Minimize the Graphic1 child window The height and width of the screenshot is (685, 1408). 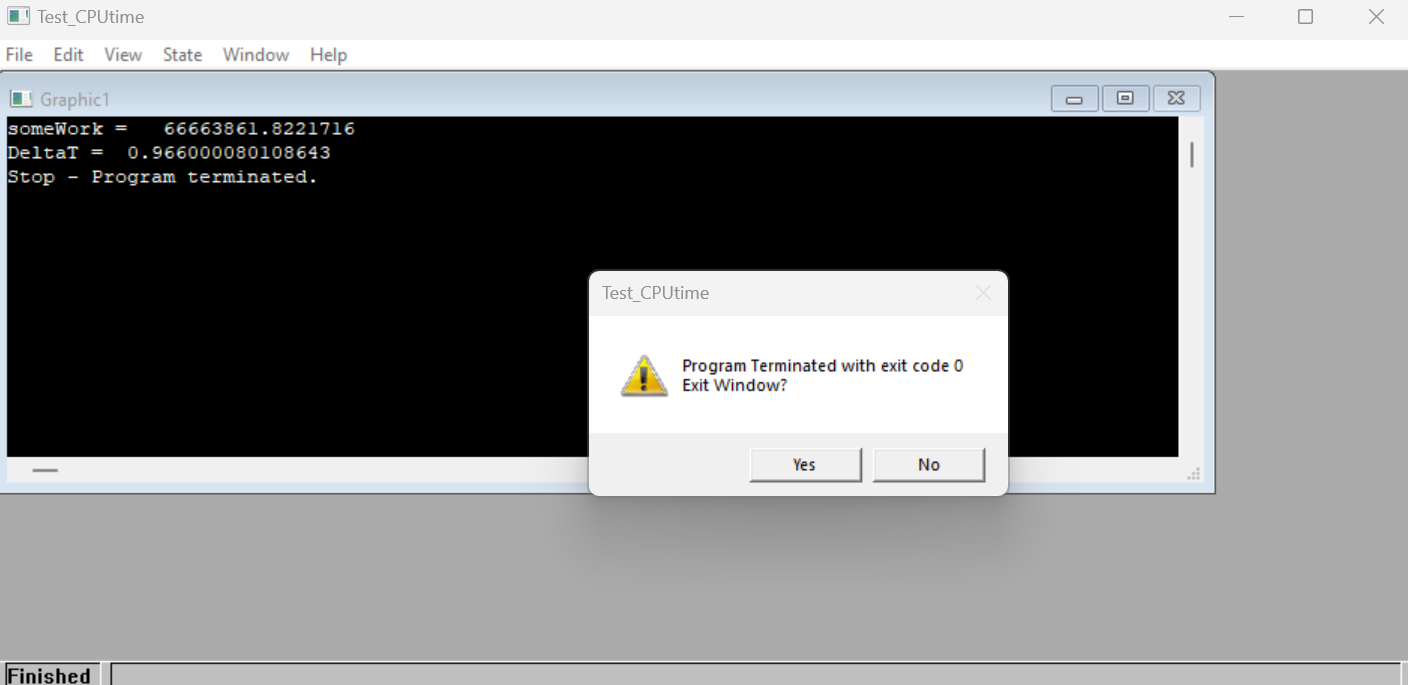coord(1075,98)
